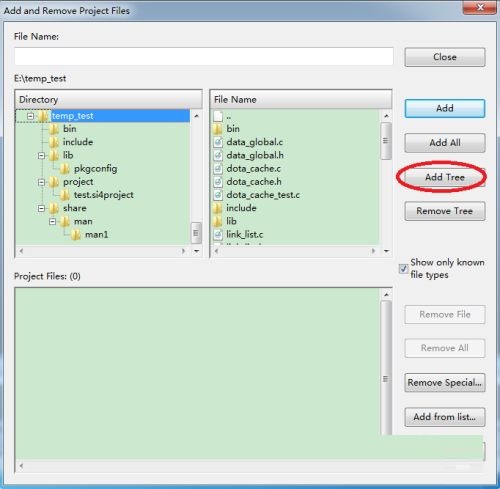Click File Name list horizontal scroll left arrow

217,251
